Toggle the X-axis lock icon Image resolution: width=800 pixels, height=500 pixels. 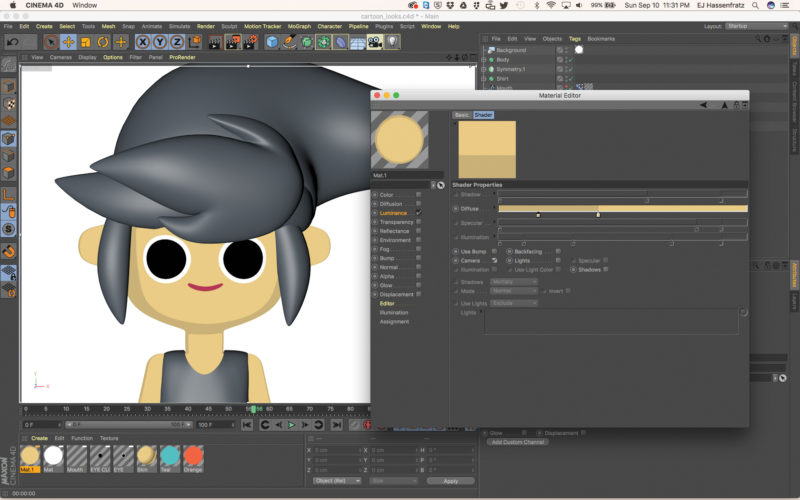tap(144, 42)
